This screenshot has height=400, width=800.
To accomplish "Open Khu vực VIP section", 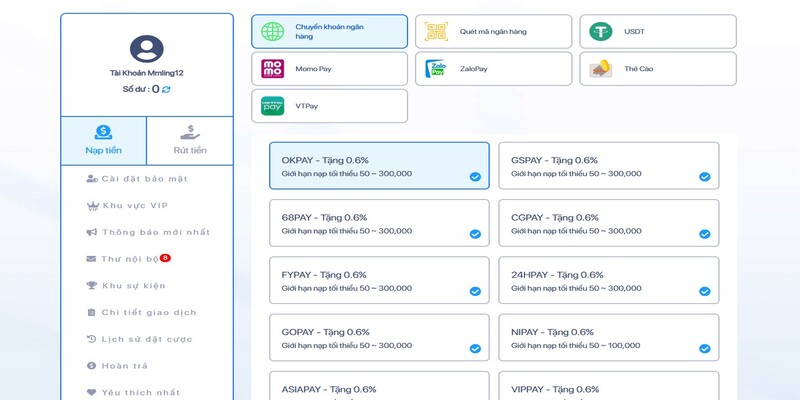I will (x=135, y=206).
